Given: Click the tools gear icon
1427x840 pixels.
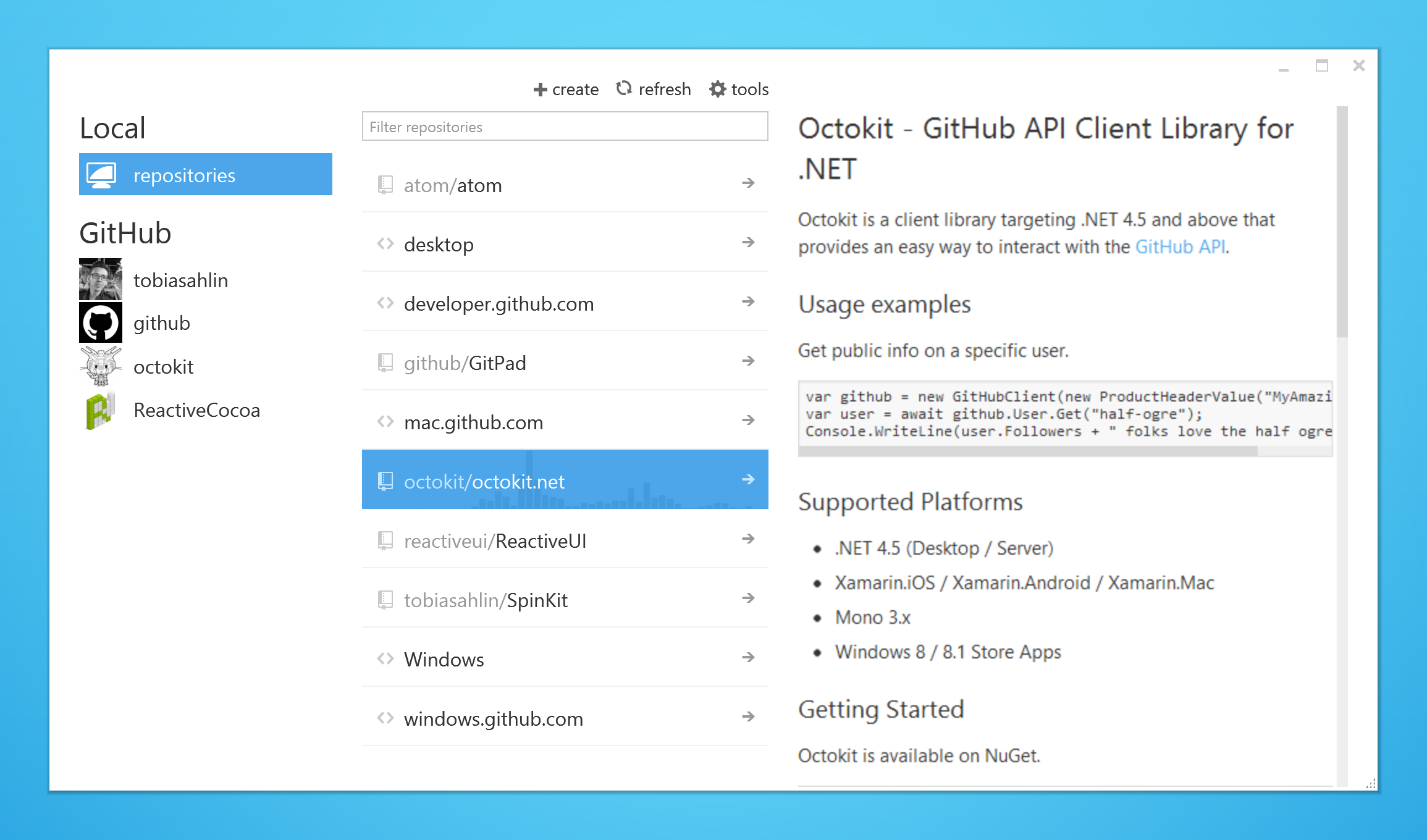Looking at the screenshot, I should click(x=717, y=90).
